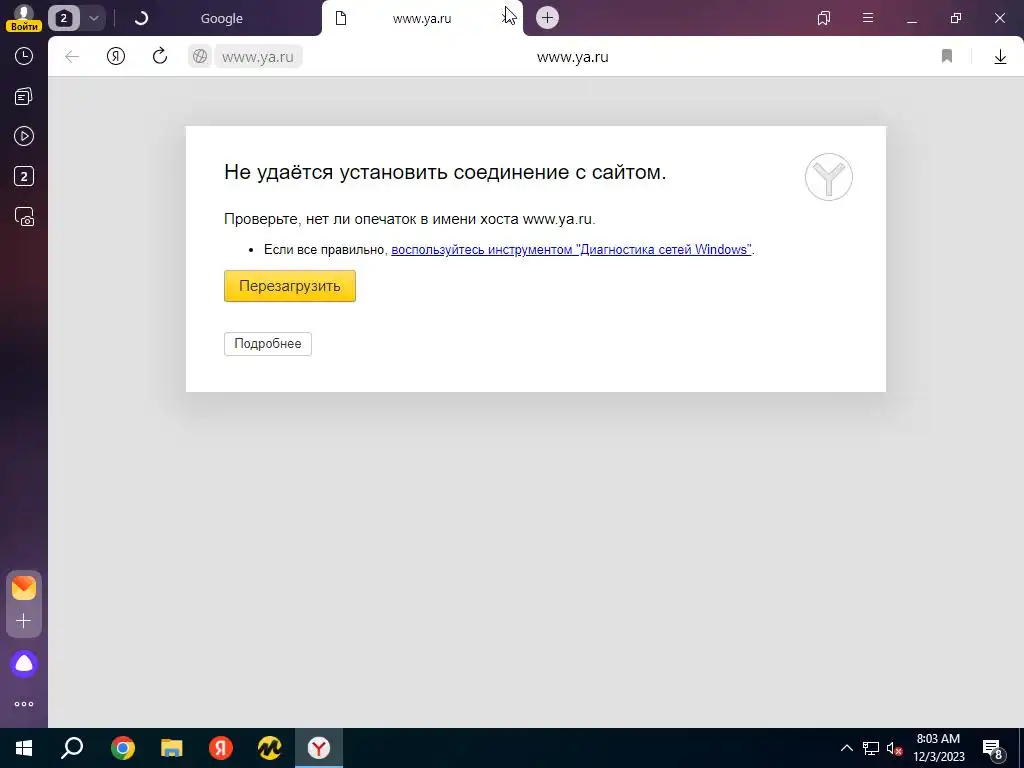
Task: Launch Google Chrome from taskbar
Action: tap(122, 748)
